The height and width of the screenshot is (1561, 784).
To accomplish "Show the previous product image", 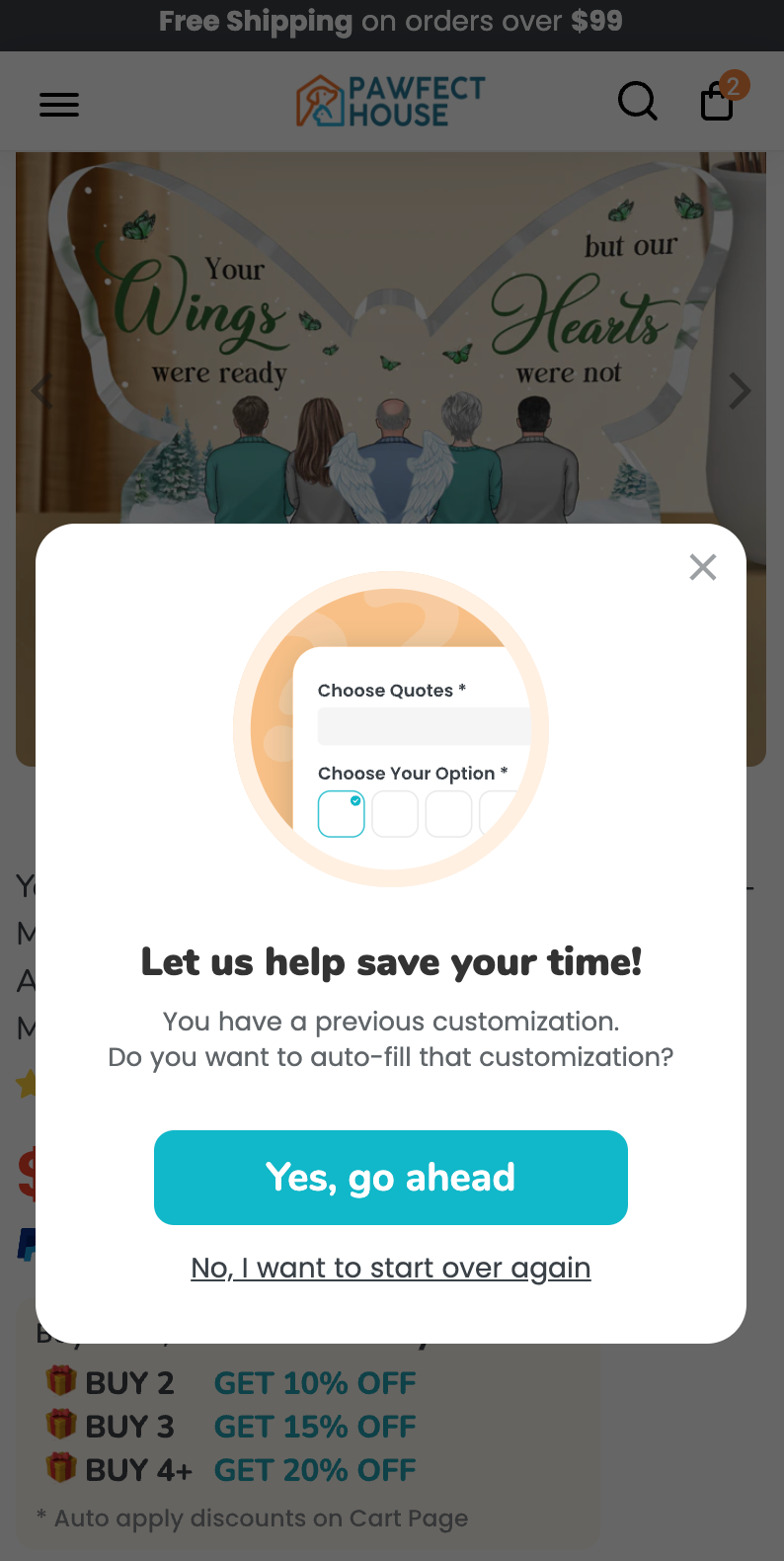I will coord(41,391).
